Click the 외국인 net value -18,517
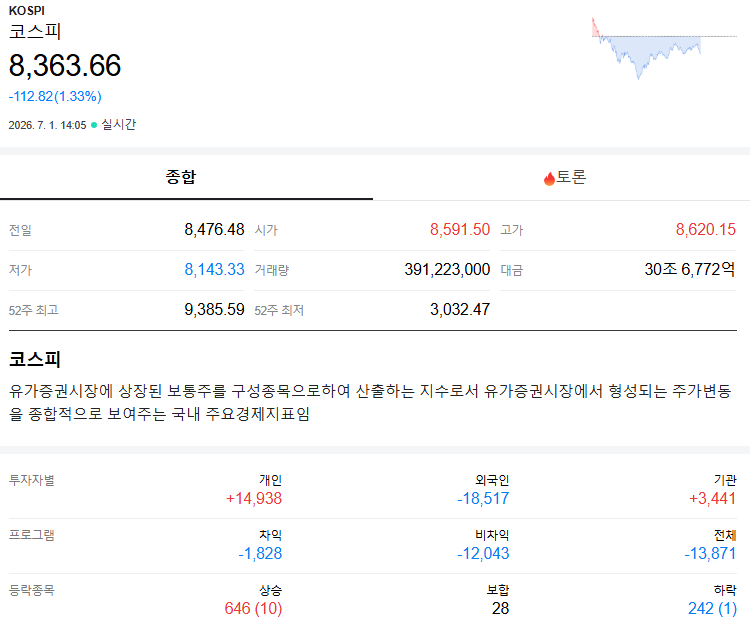Image resolution: width=750 pixels, height=630 pixels. pyautogui.click(x=483, y=498)
